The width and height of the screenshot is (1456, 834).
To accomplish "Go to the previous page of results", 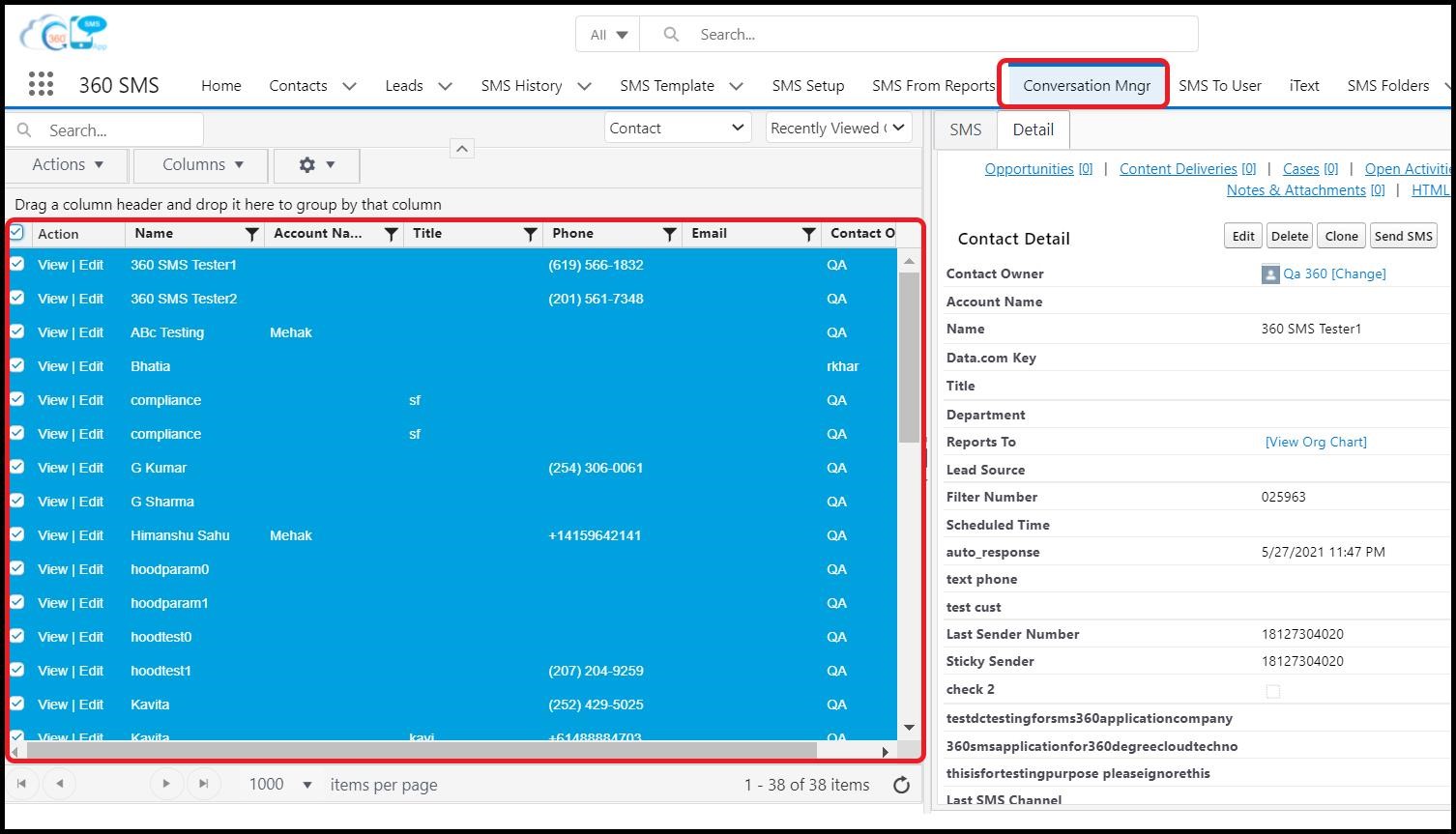I will pyautogui.click(x=60, y=783).
